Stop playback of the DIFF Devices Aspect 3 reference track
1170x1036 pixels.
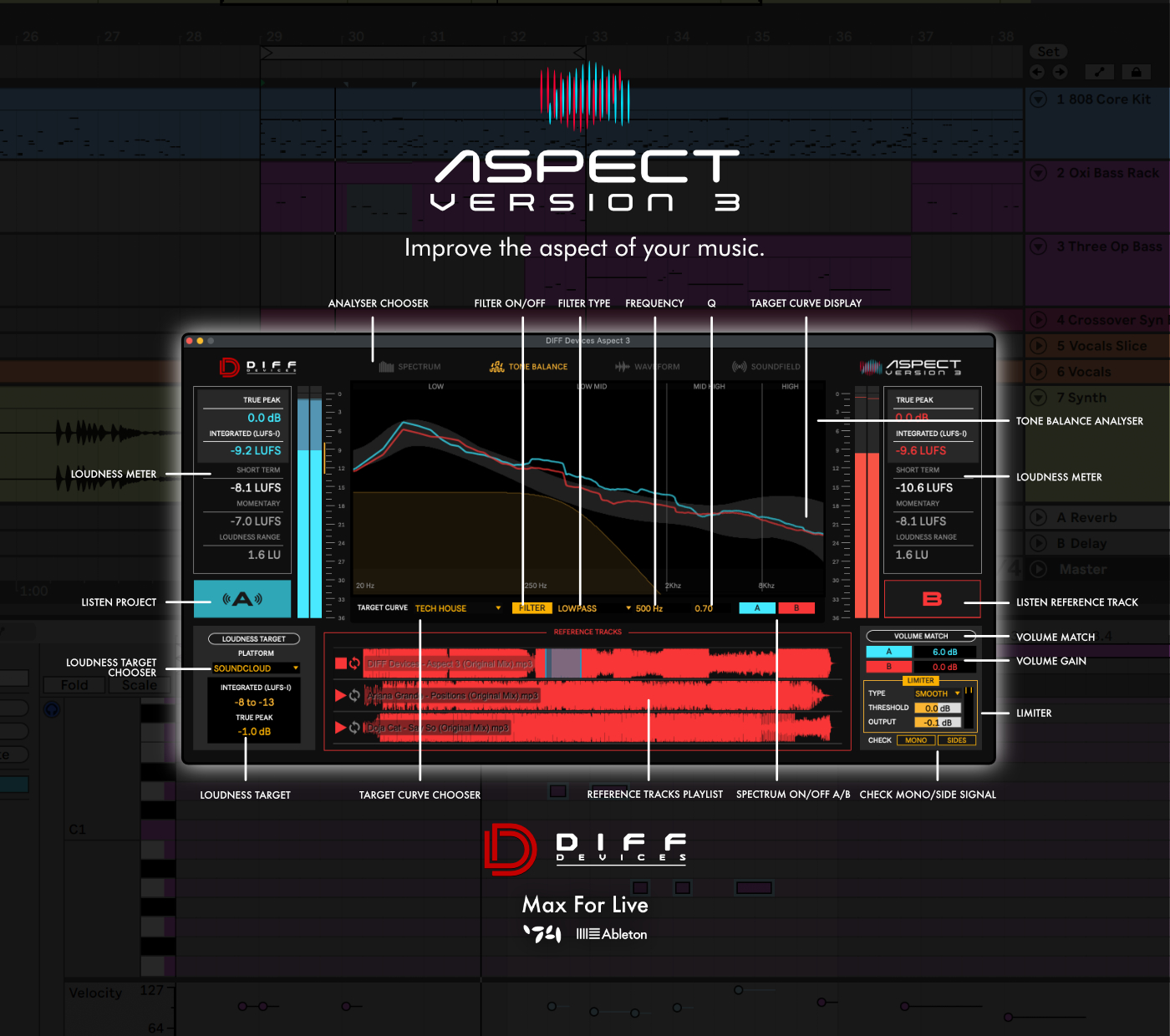pyautogui.click(x=340, y=663)
